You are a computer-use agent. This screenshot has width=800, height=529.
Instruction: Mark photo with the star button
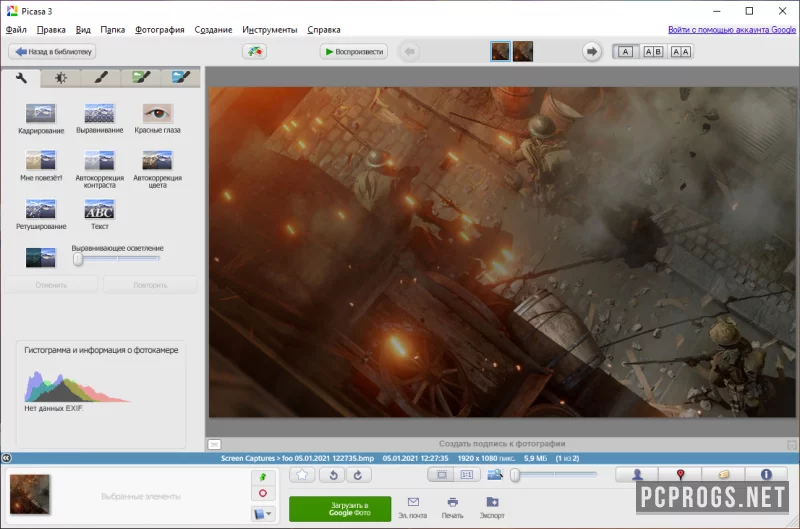[302, 475]
